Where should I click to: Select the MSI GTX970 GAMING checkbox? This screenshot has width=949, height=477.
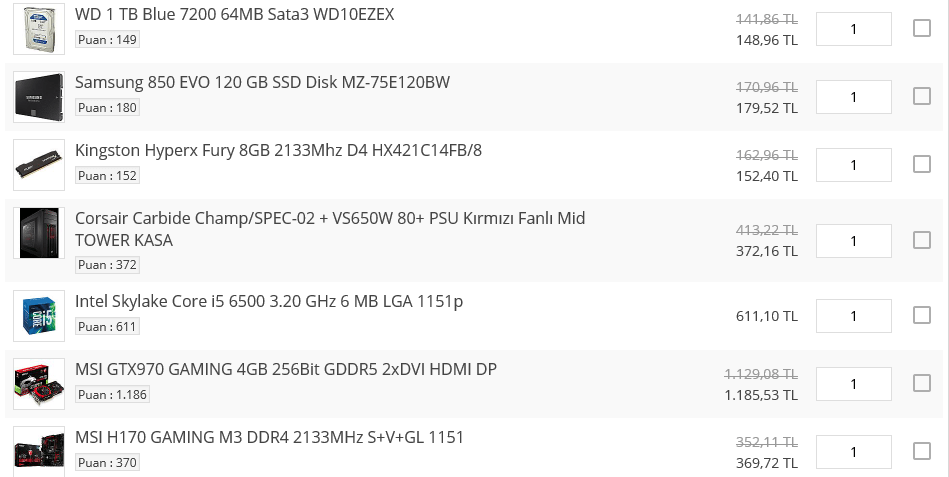tap(922, 383)
